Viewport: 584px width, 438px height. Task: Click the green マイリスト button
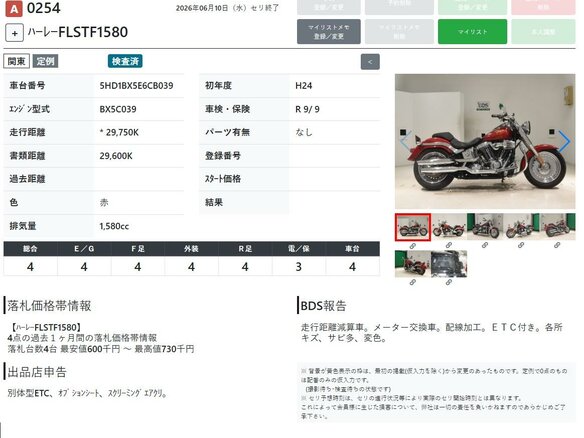coord(472,32)
